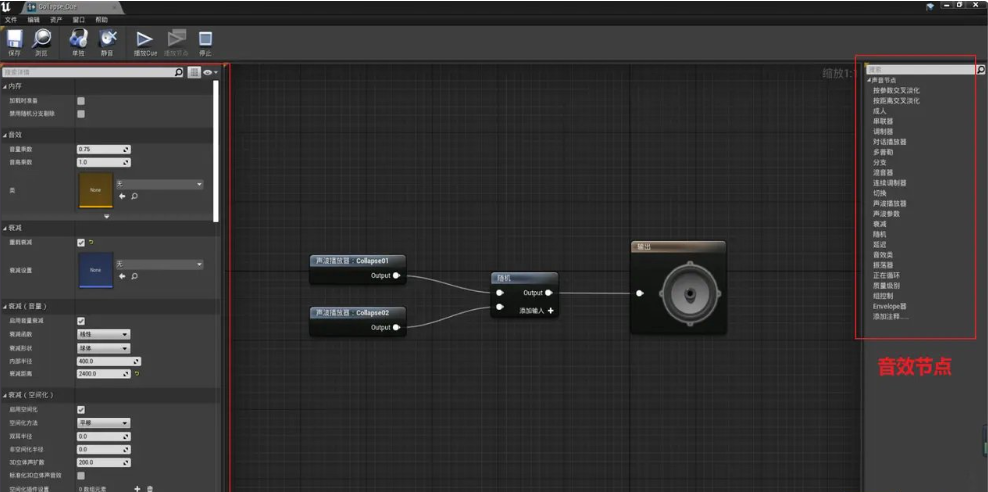This screenshot has width=988, height=492.
Task: Open the 衰减形状 dropdown set to 球体
Action: (x=103, y=348)
